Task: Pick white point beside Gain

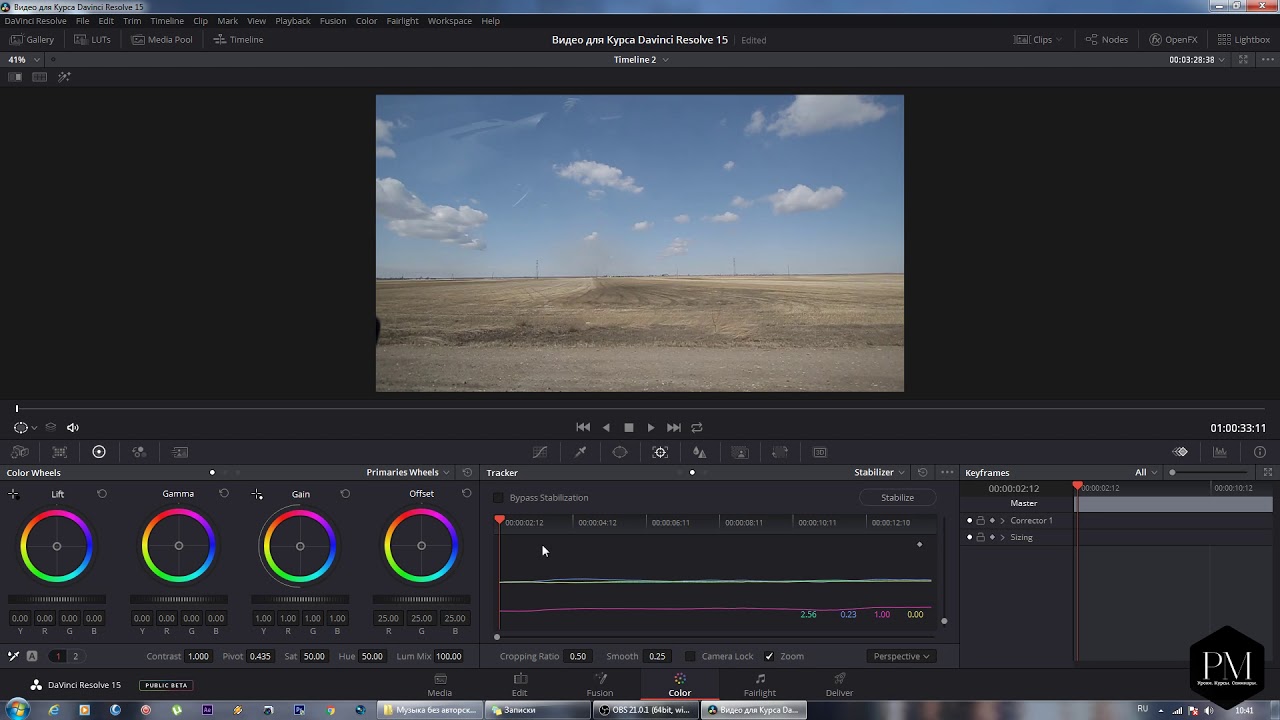Action: (x=257, y=494)
